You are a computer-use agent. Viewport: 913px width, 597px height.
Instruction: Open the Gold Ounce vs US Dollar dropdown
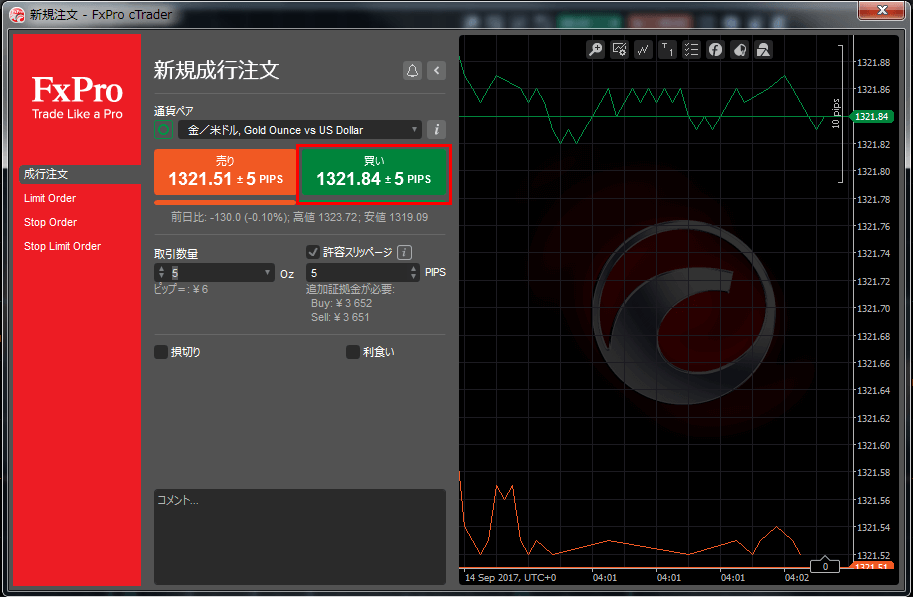click(x=299, y=129)
